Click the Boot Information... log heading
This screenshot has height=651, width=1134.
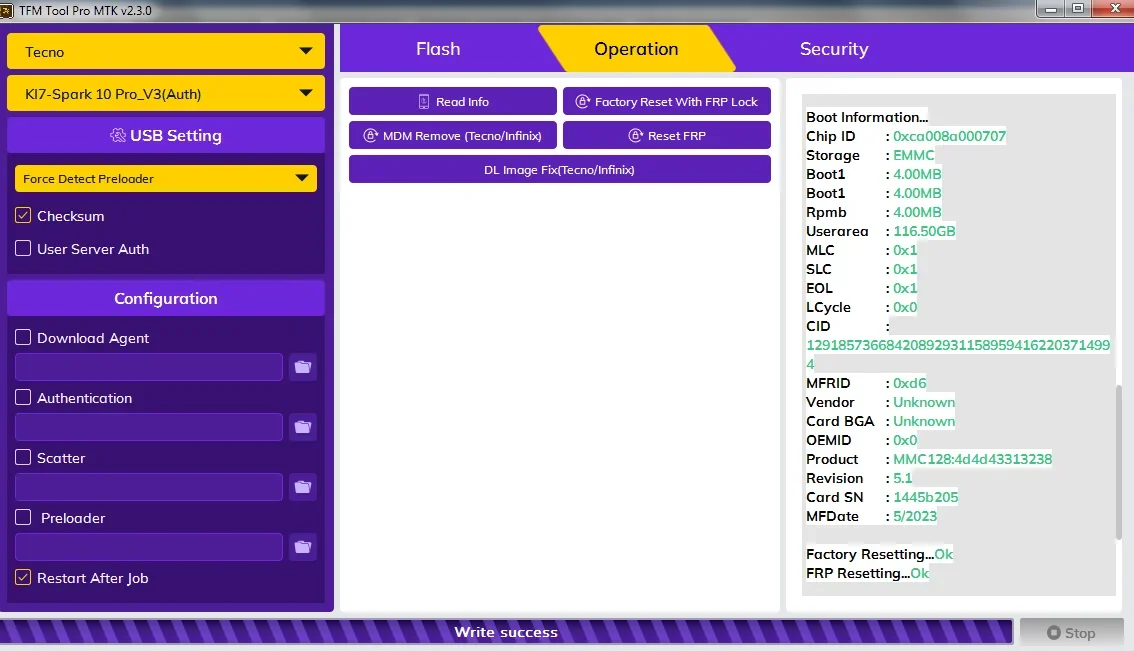tap(866, 117)
